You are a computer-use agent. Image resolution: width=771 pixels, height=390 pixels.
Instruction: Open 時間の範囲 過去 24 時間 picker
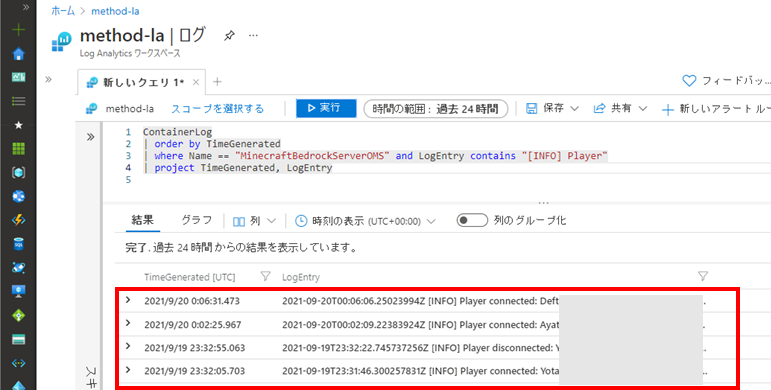click(435, 109)
